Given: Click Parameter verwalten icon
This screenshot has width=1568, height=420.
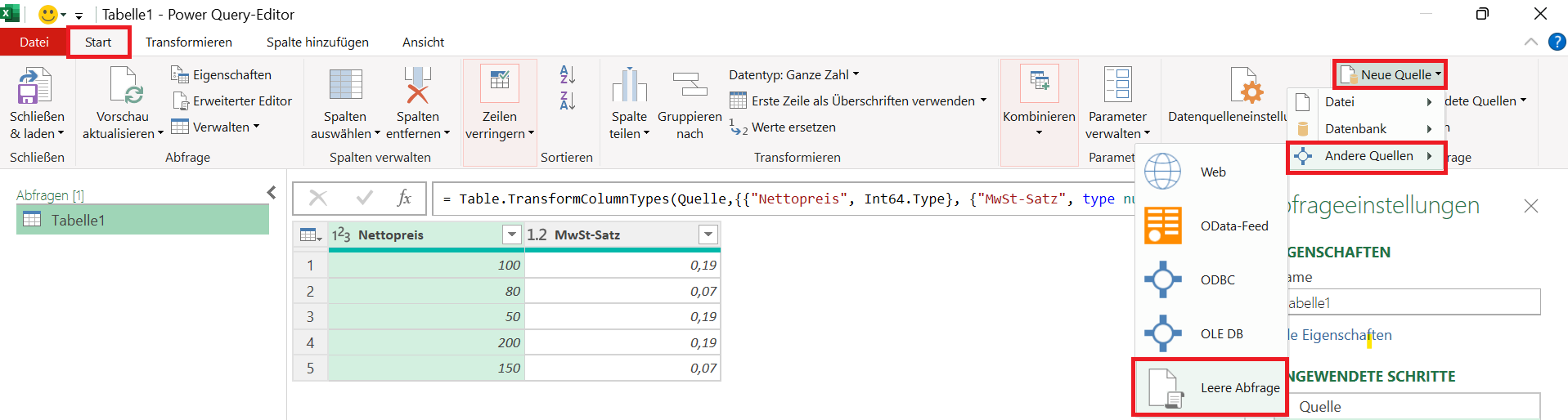Looking at the screenshot, I should (1117, 85).
